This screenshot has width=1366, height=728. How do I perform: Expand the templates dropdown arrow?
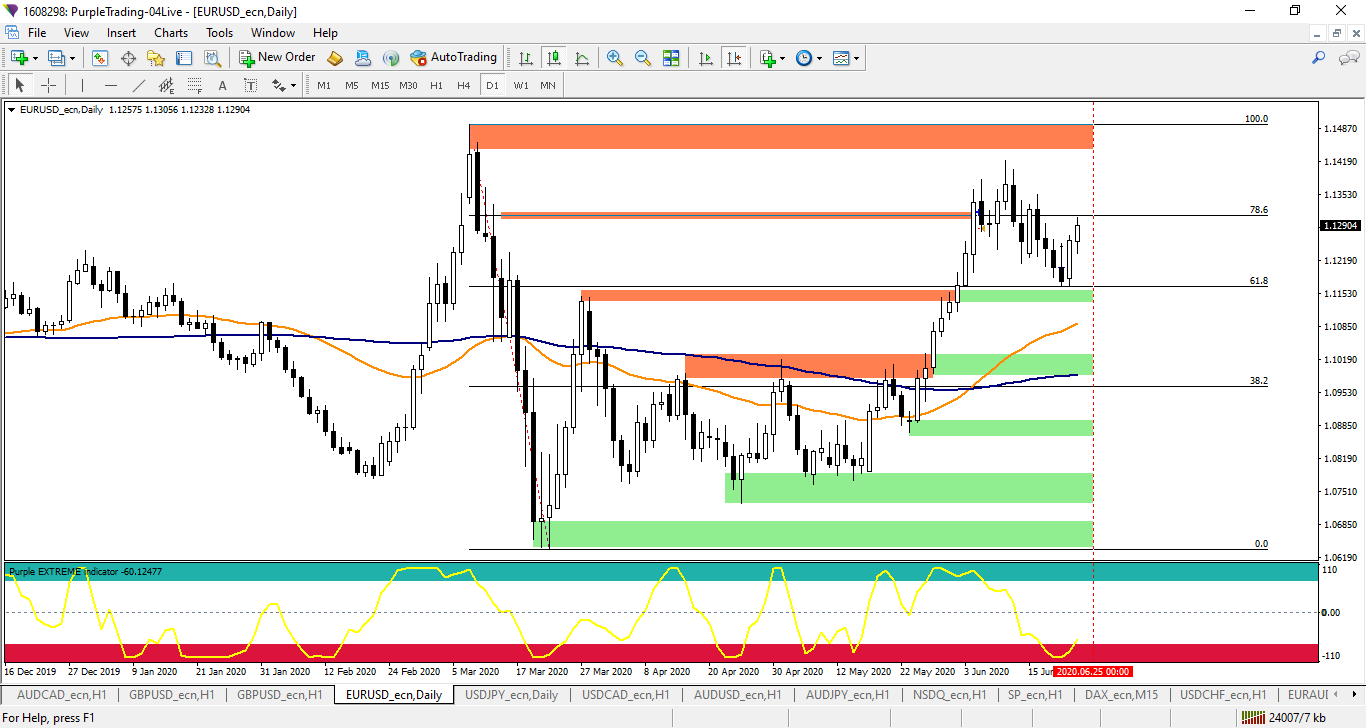coord(856,58)
